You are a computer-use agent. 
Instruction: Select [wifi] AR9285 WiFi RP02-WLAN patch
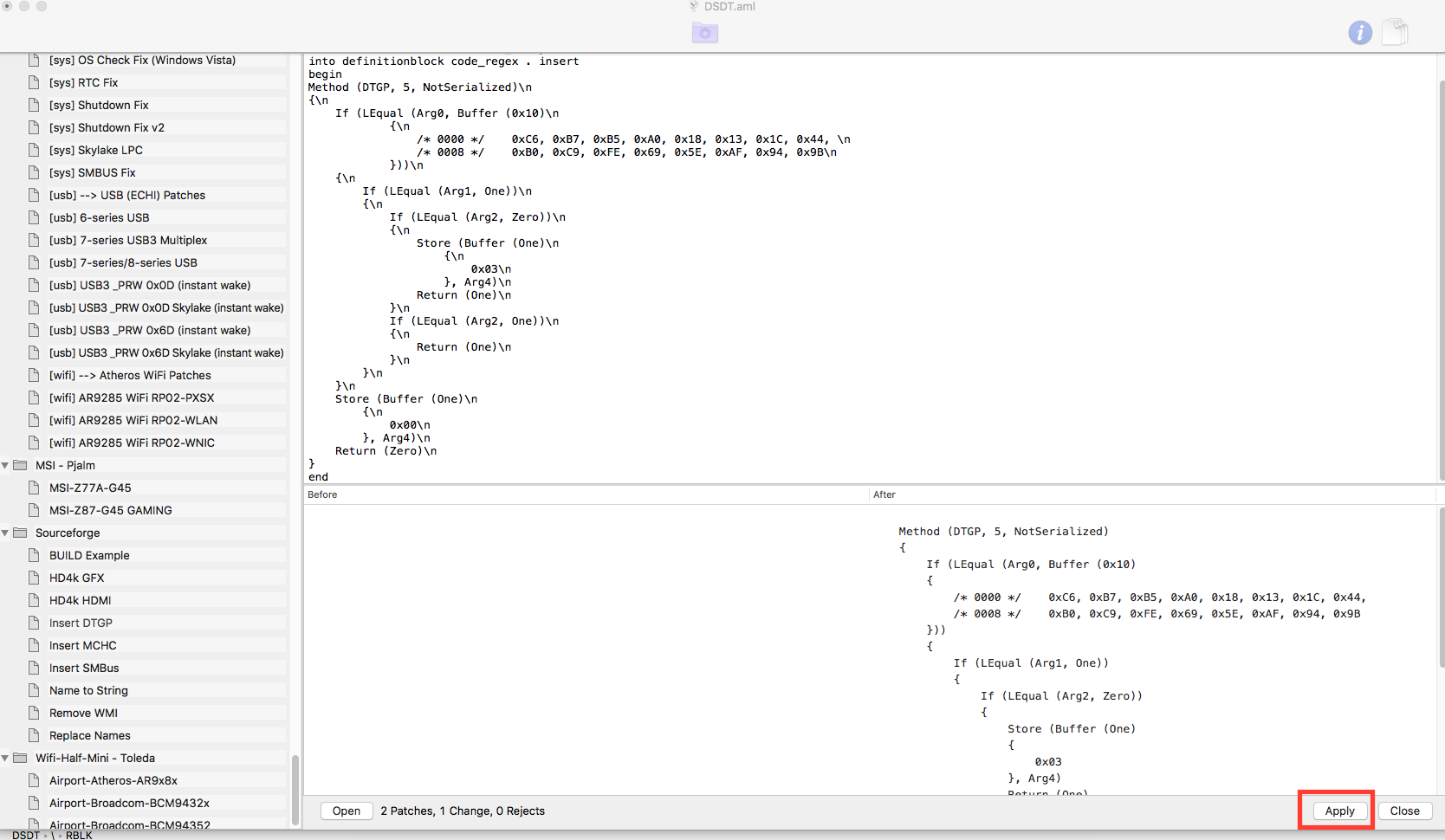(x=133, y=420)
